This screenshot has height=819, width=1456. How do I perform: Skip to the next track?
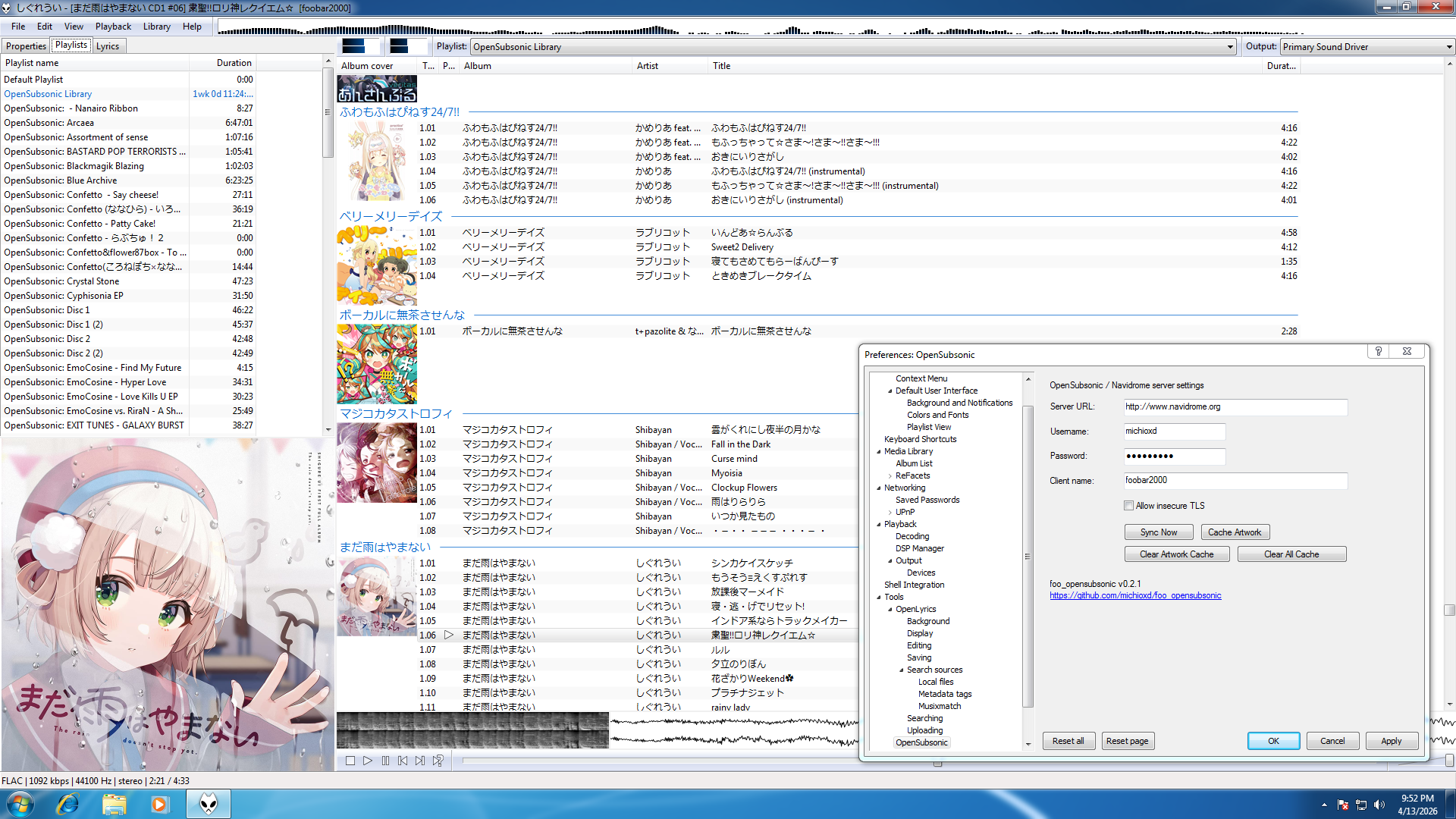(420, 761)
